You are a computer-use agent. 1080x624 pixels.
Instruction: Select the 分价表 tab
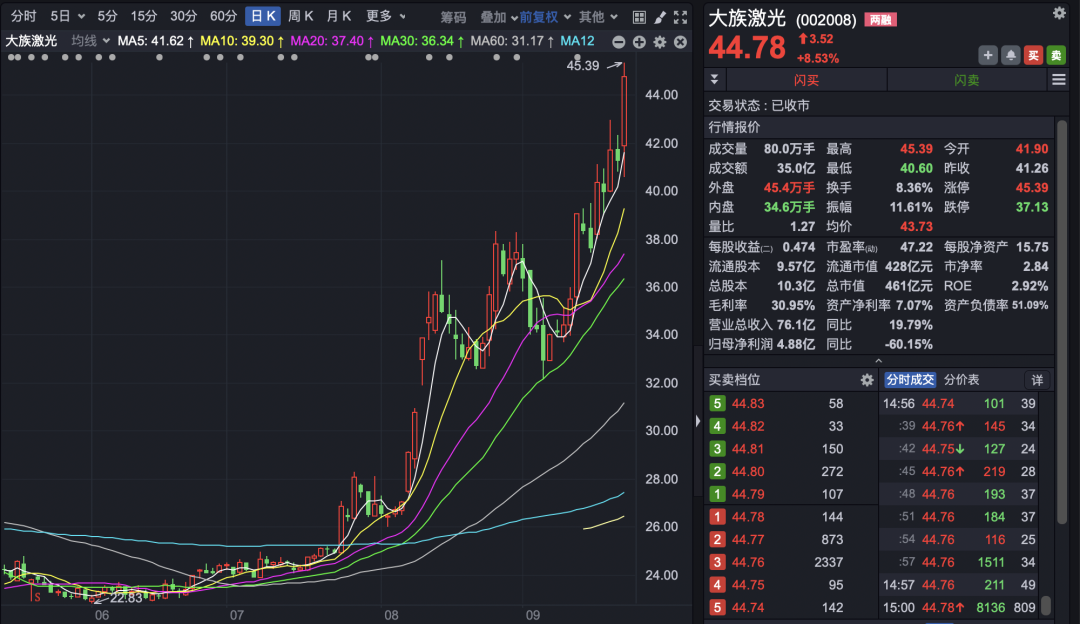(x=962, y=380)
